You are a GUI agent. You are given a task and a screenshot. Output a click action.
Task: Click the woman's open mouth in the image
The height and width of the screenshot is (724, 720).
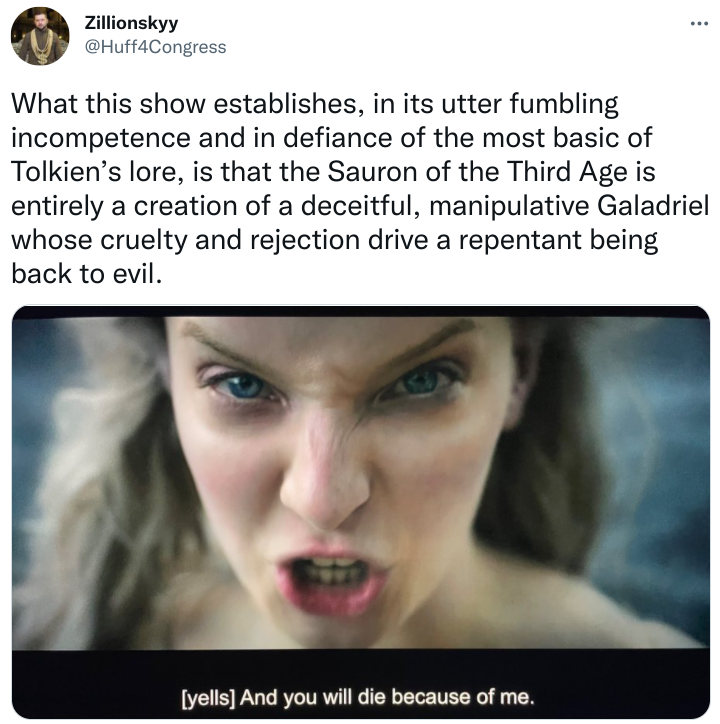pyautogui.click(x=331, y=576)
